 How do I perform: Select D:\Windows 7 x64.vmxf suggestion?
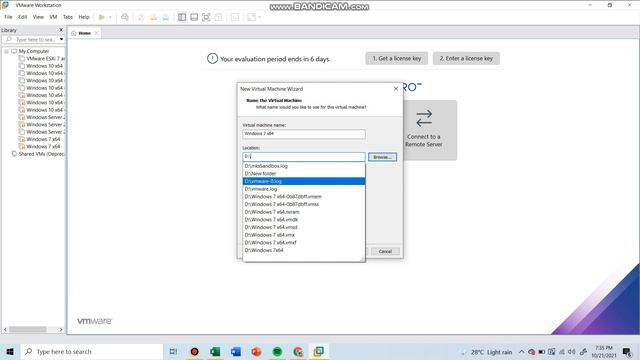[304, 242]
